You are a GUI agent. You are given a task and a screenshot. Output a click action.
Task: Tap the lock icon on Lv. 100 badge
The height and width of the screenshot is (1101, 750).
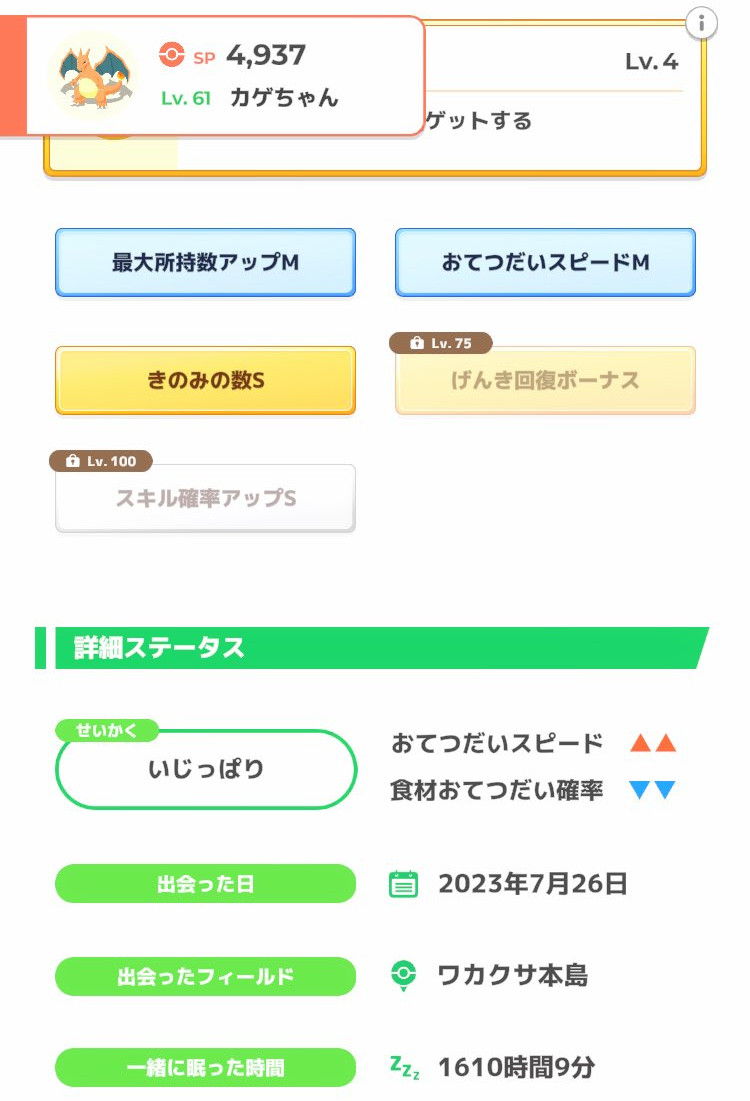click(x=72, y=462)
